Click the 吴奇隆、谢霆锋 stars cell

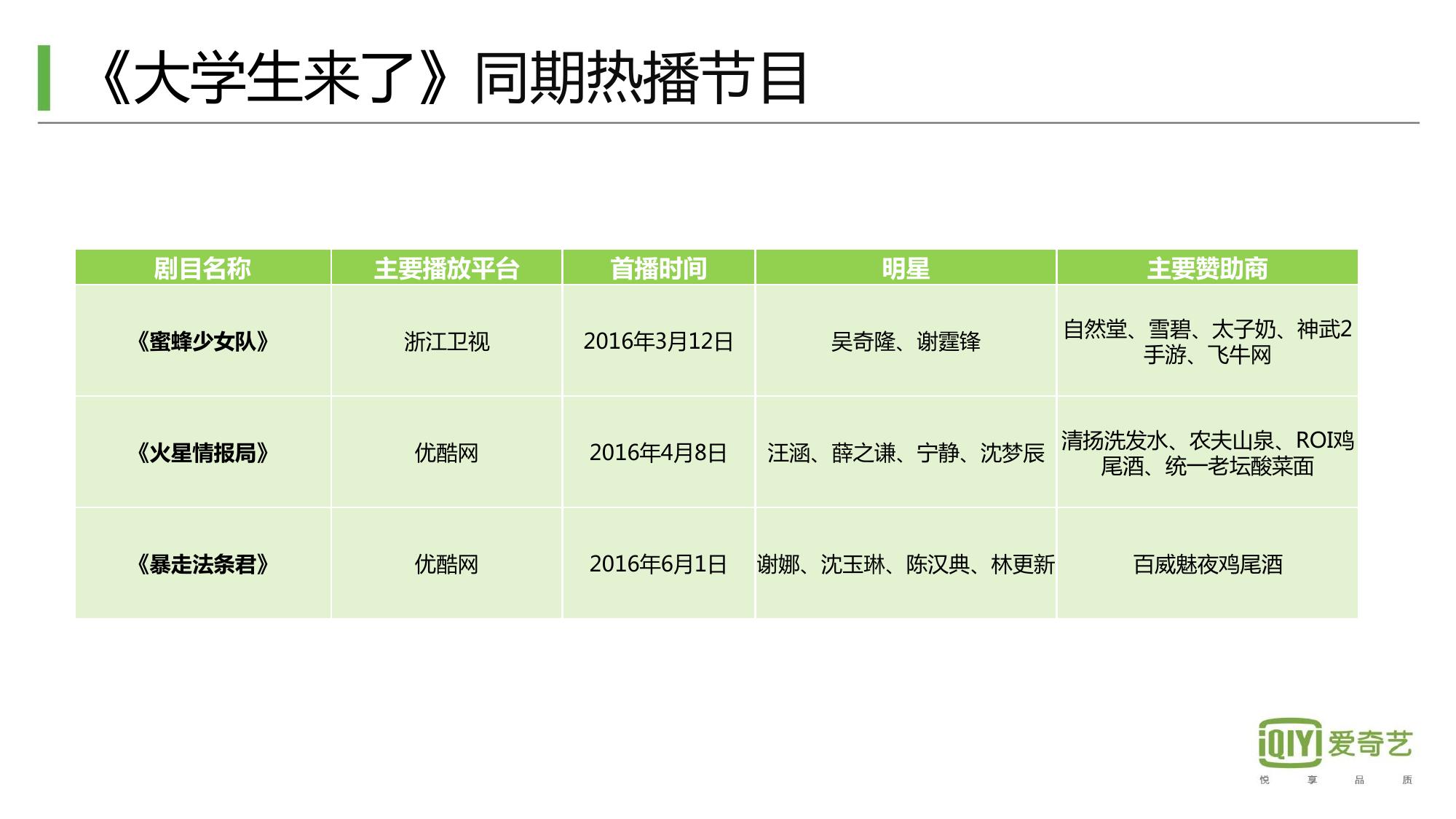coord(906,341)
